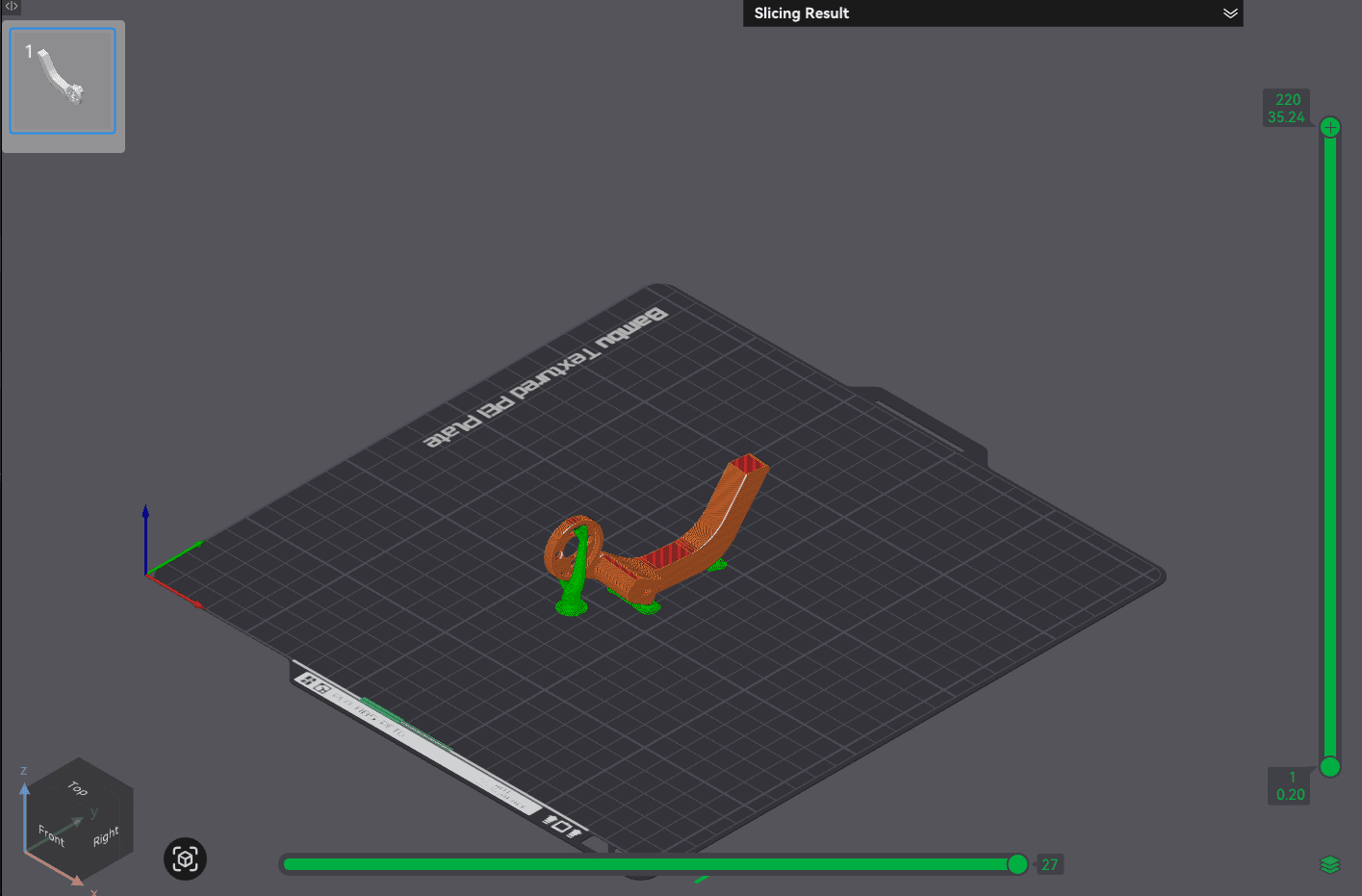Click the 220 layer value label
This screenshot has height=896, width=1362.
coord(1288,99)
